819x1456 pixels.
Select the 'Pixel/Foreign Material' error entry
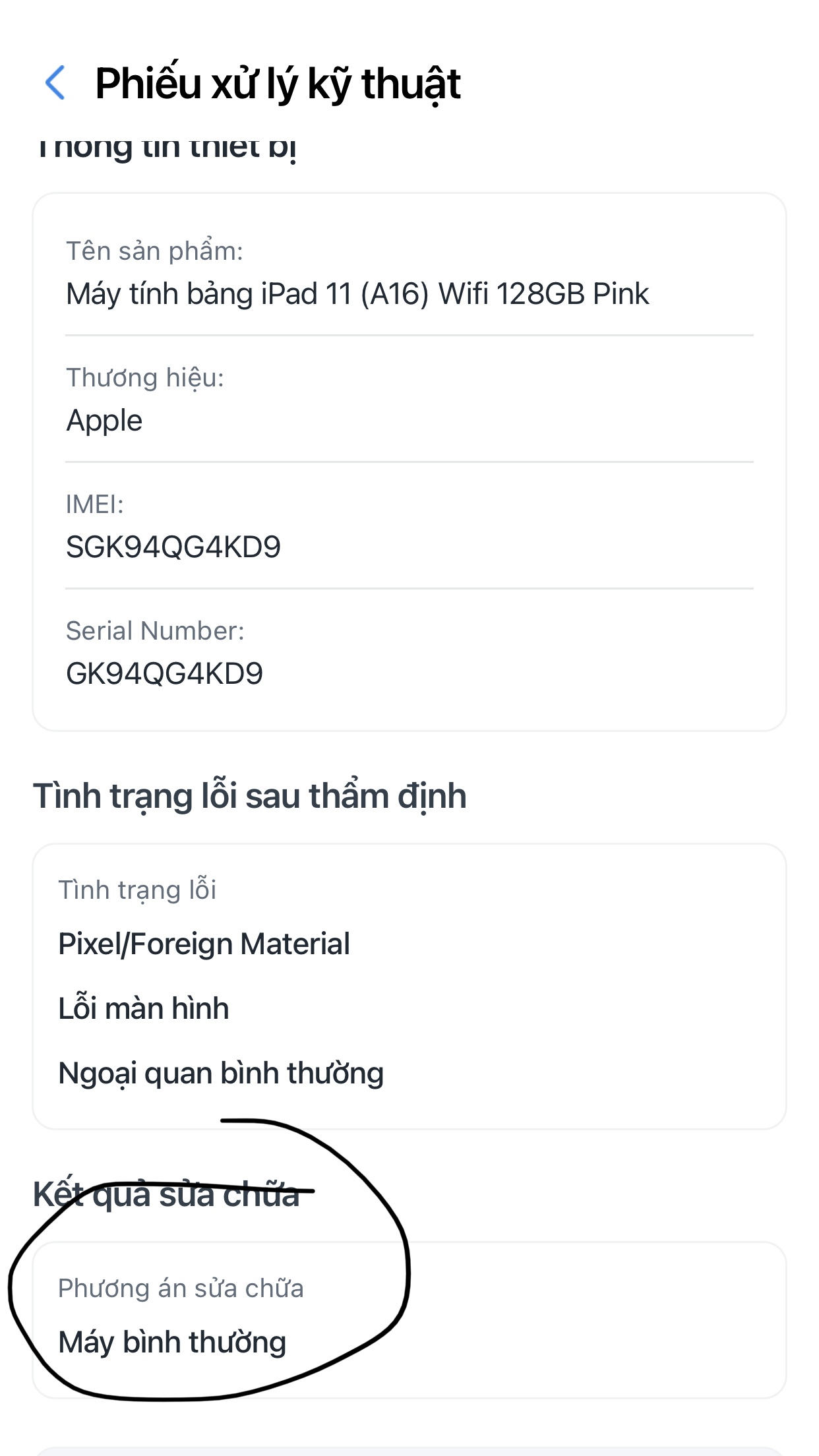[x=204, y=944]
